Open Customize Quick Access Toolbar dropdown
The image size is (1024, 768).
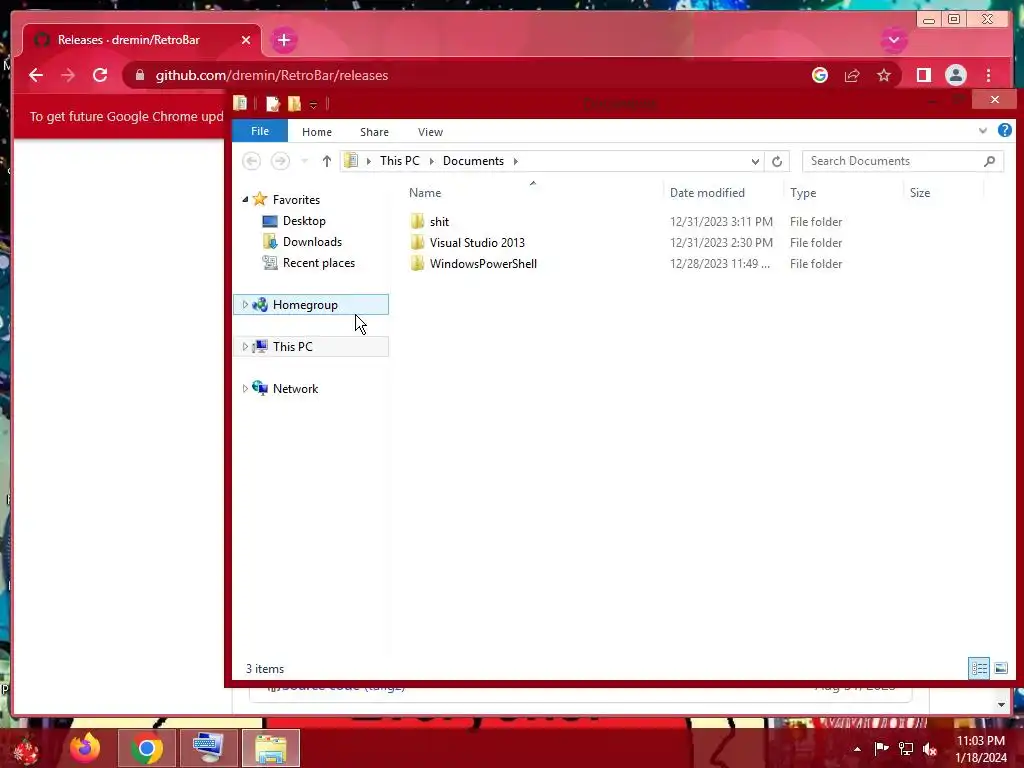click(313, 104)
